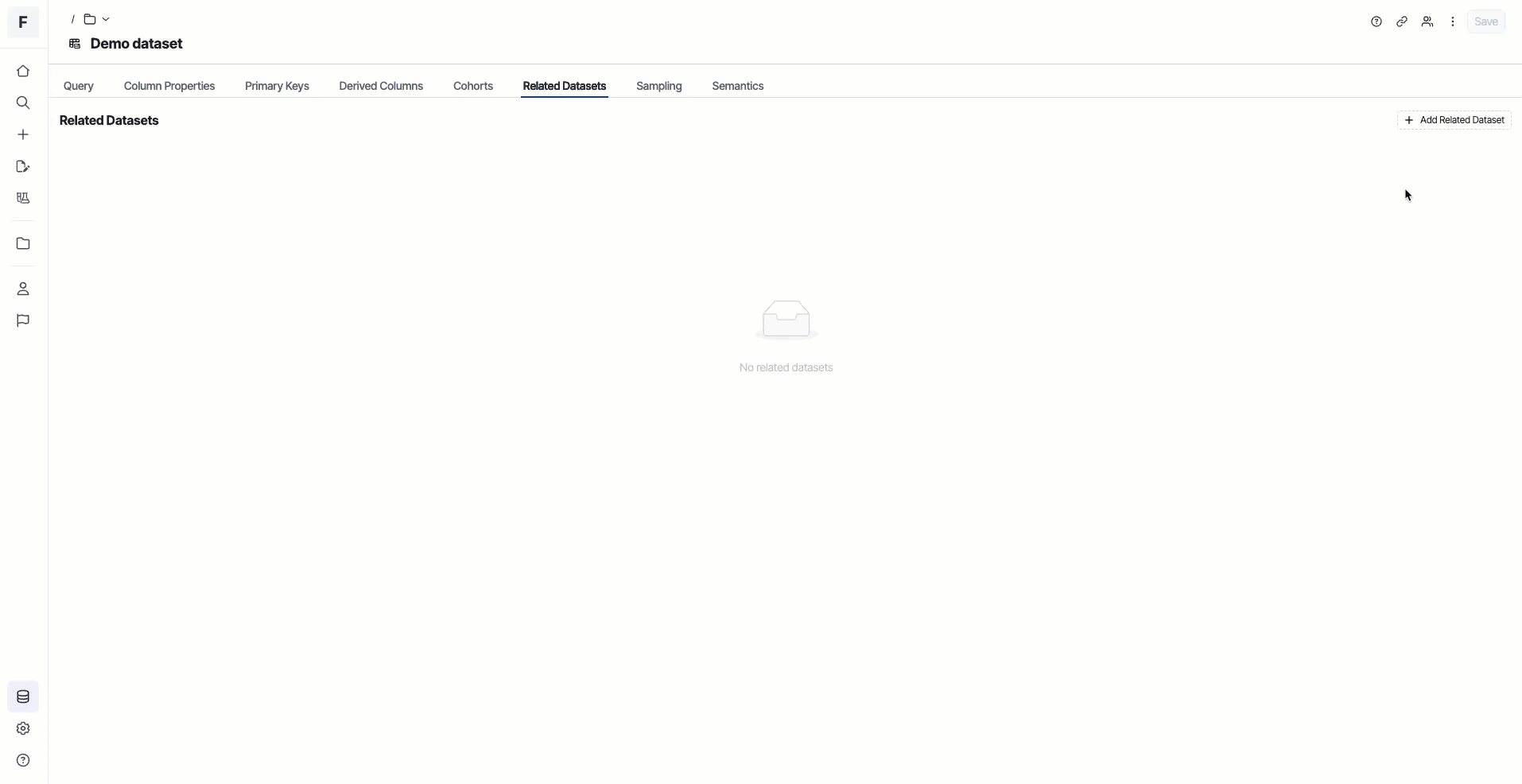Viewport: 1522px width, 784px height.
Task: Go to the Semantics tab
Action: pos(738,86)
